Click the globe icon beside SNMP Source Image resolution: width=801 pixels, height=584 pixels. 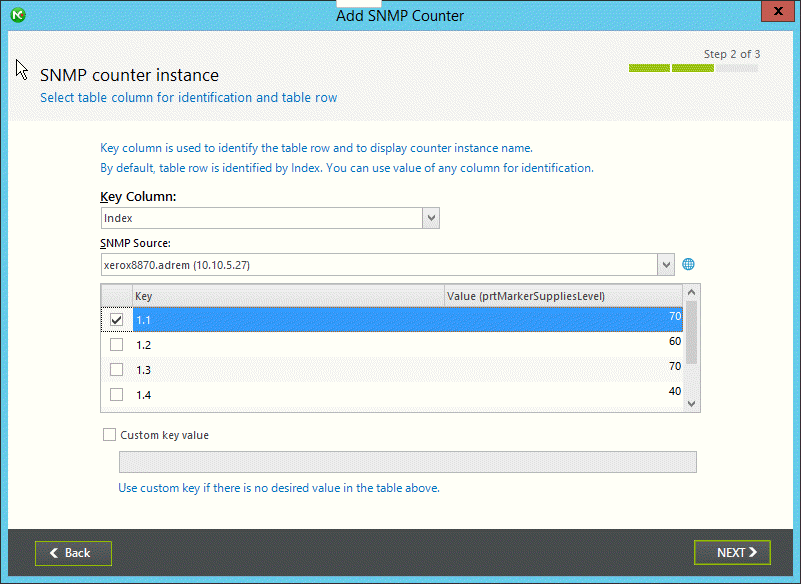pyautogui.click(x=688, y=264)
